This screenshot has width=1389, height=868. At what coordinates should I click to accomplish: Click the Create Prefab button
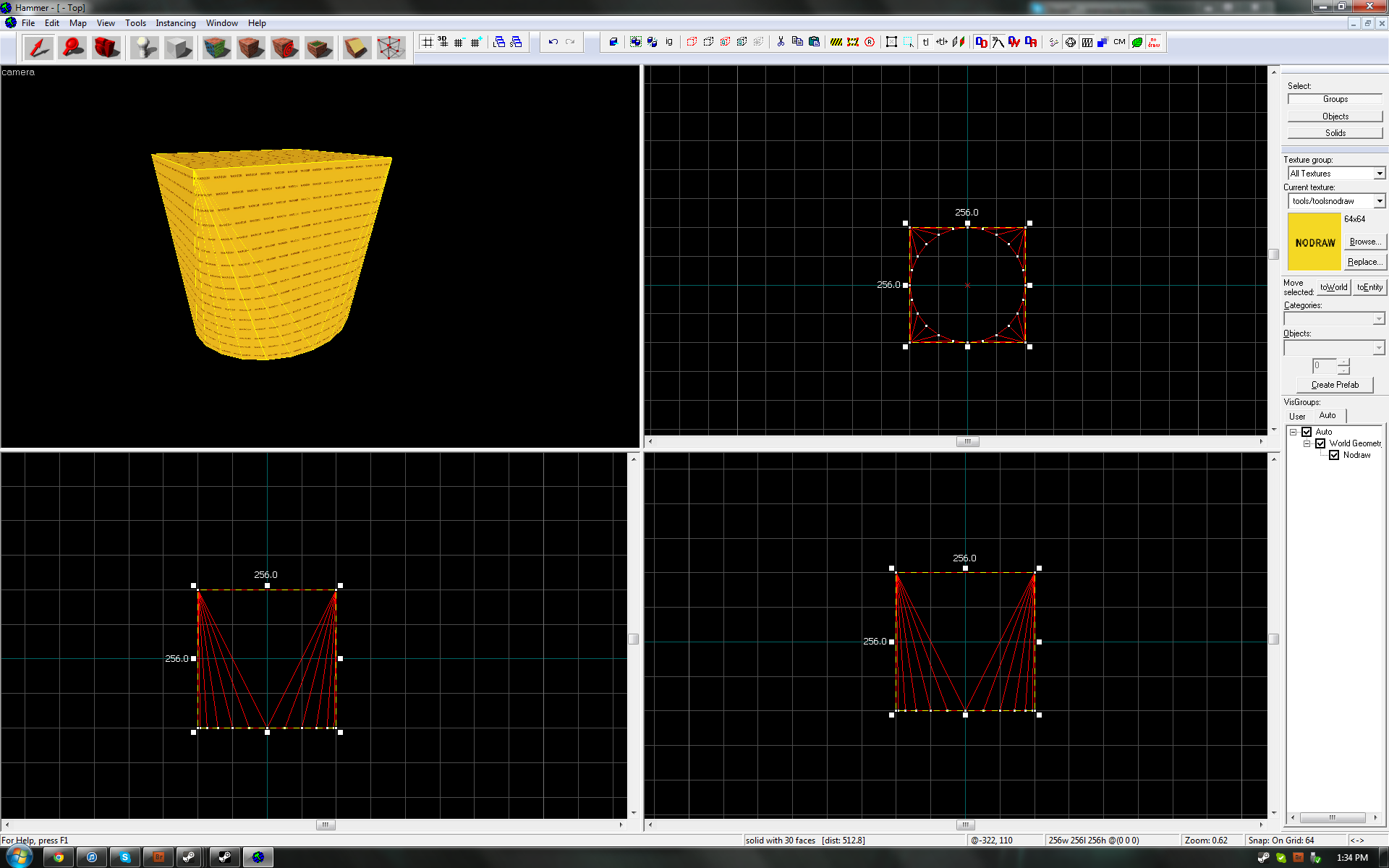(1335, 385)
